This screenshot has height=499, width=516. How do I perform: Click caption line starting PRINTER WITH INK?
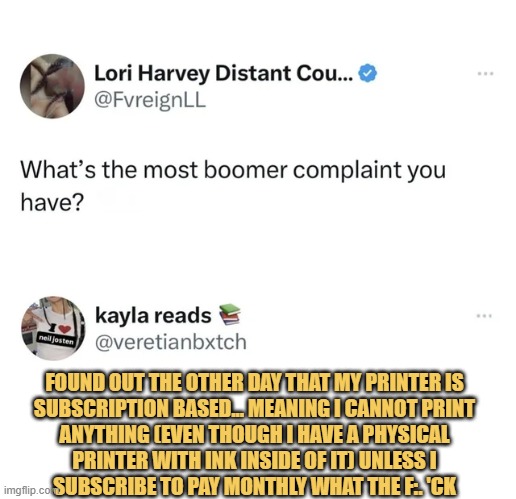(254, 460)
